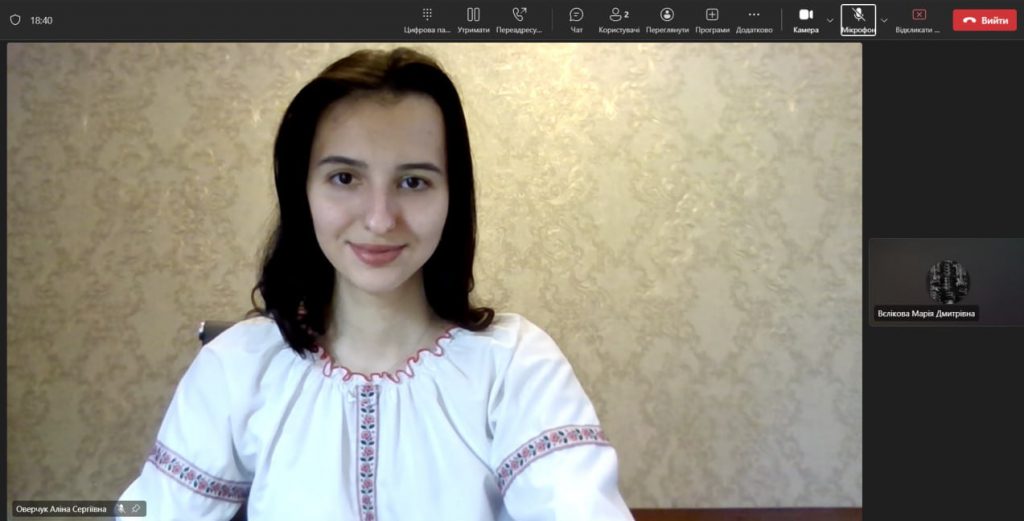Viewport: 1024px width, 521px height.
Task: Click the transfer call icon (Переадресувати)
Action: click(519, 19)
